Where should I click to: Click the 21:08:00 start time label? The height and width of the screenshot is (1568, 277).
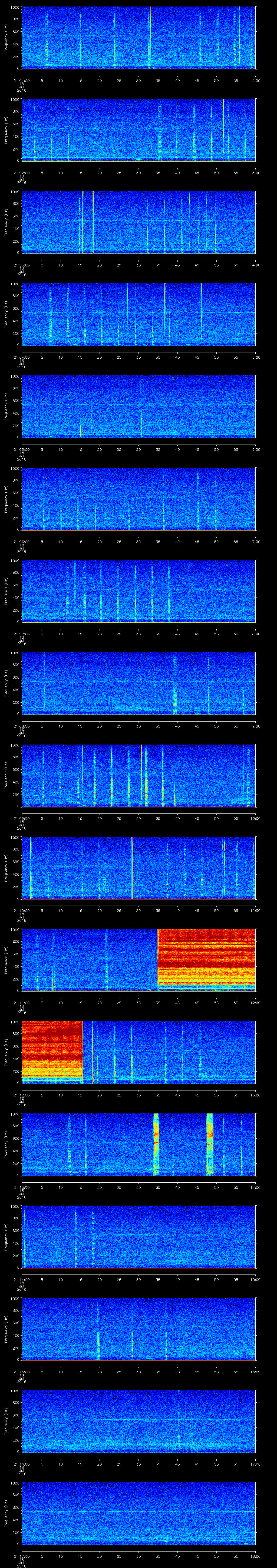tap(21, 726)
